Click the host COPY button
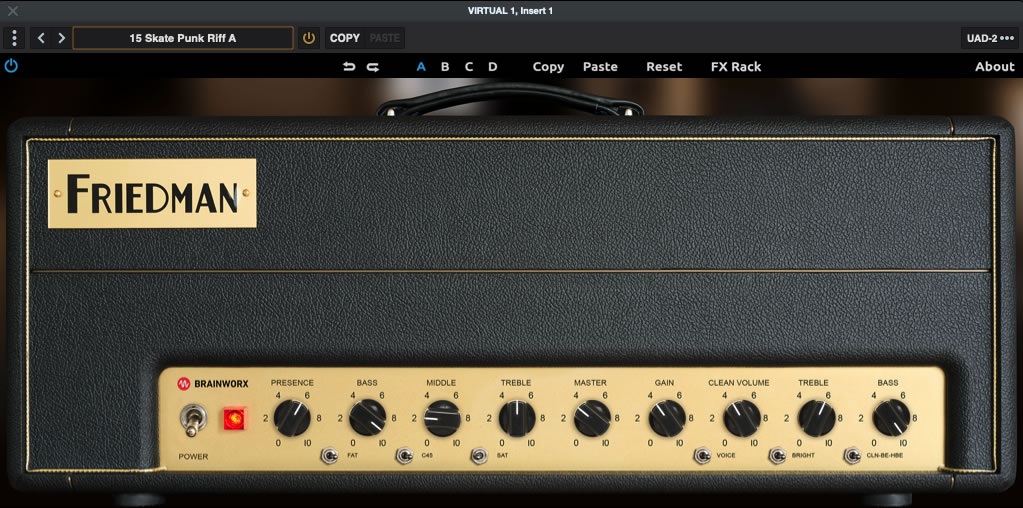1023x508 pixels. coord(344,38)
